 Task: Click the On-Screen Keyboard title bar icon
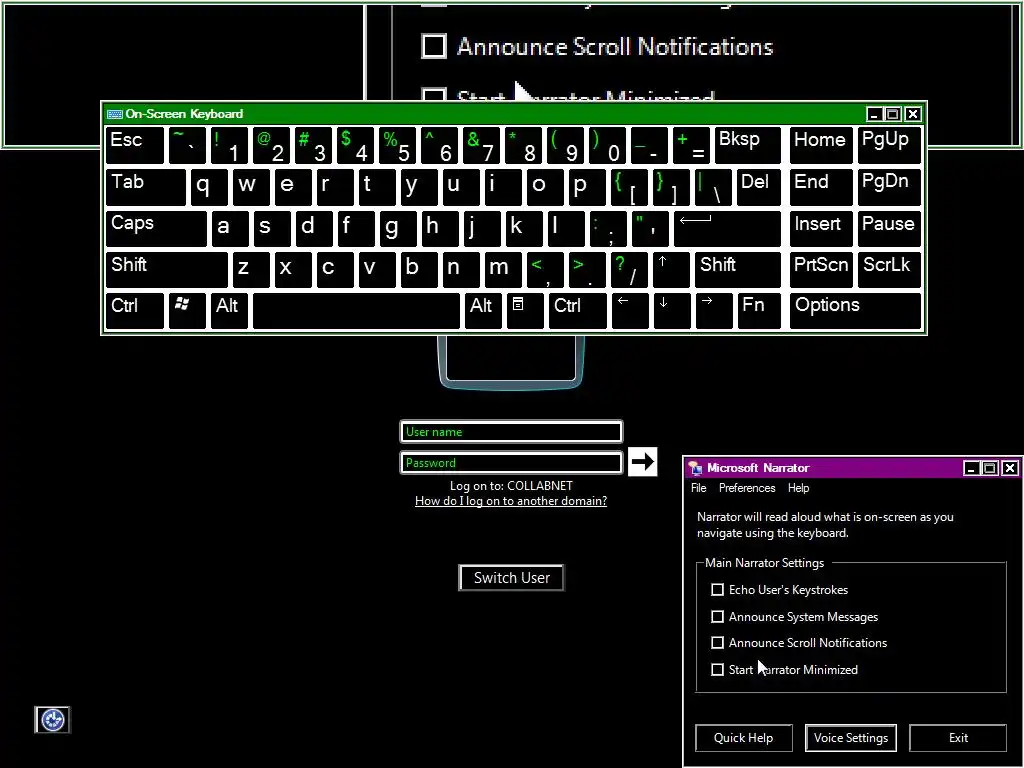pos(115,114)
